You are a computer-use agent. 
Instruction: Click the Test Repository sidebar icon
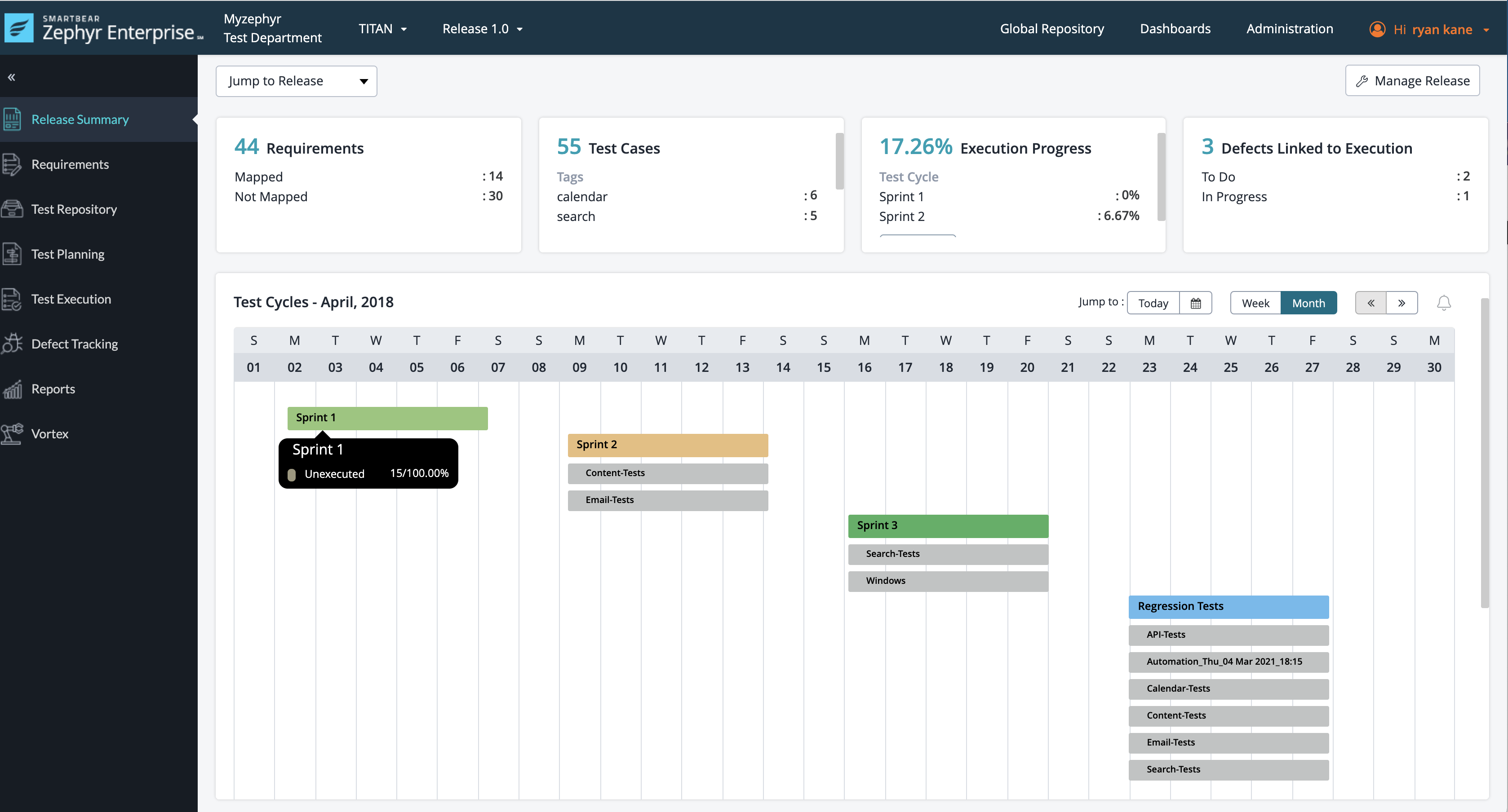12,209
